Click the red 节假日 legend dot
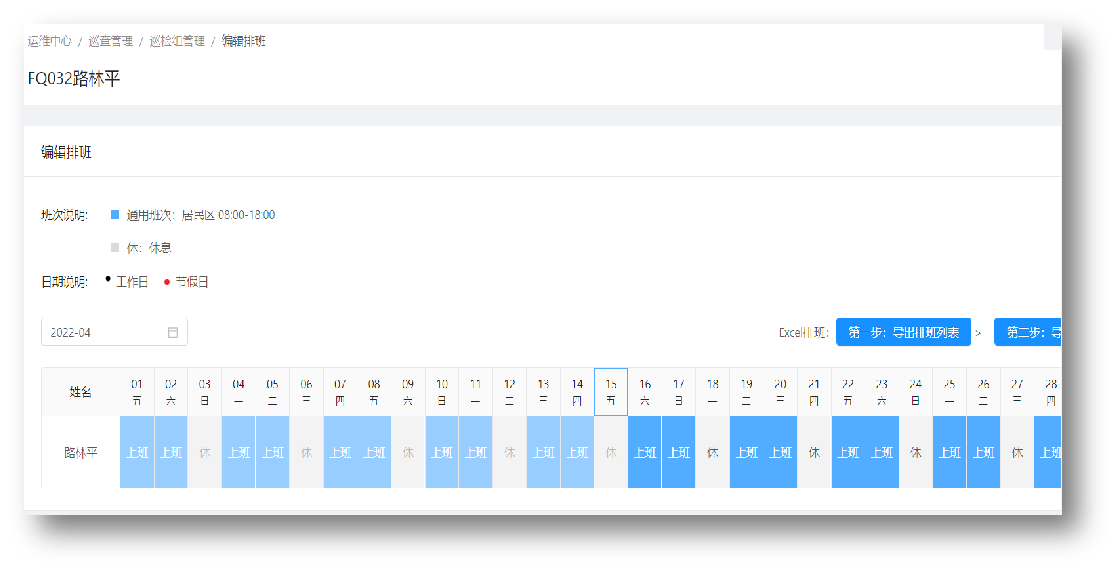This screenshot has width=1119, height=572. pos(167,282)
